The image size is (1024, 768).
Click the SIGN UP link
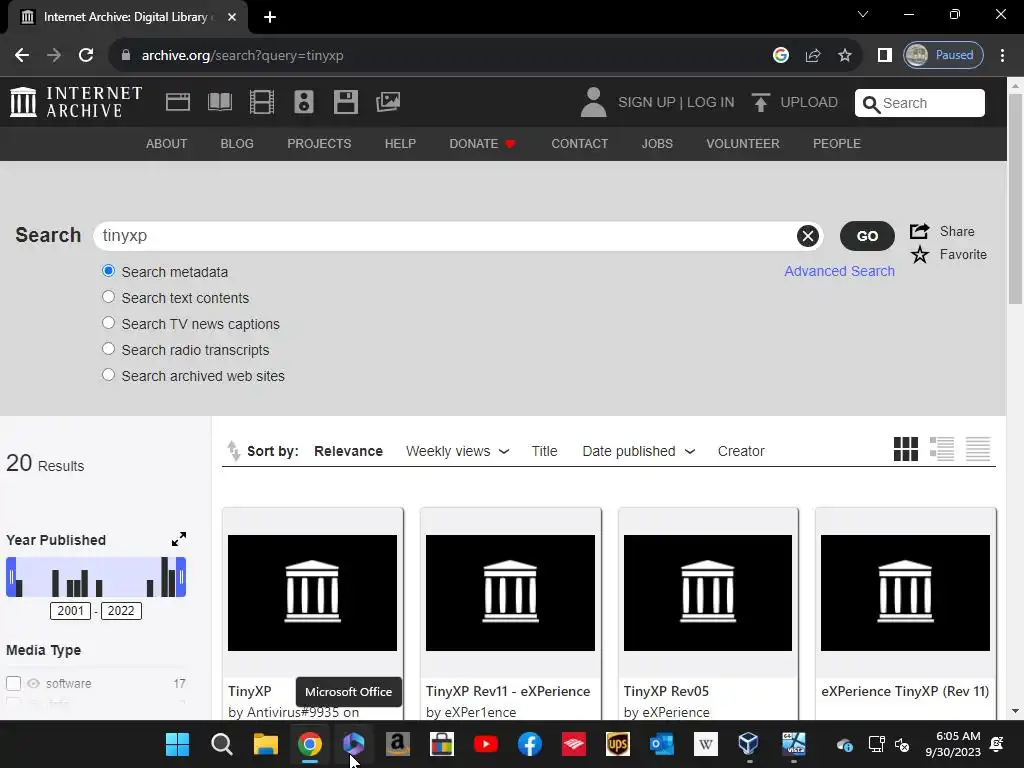coord(647,103)
